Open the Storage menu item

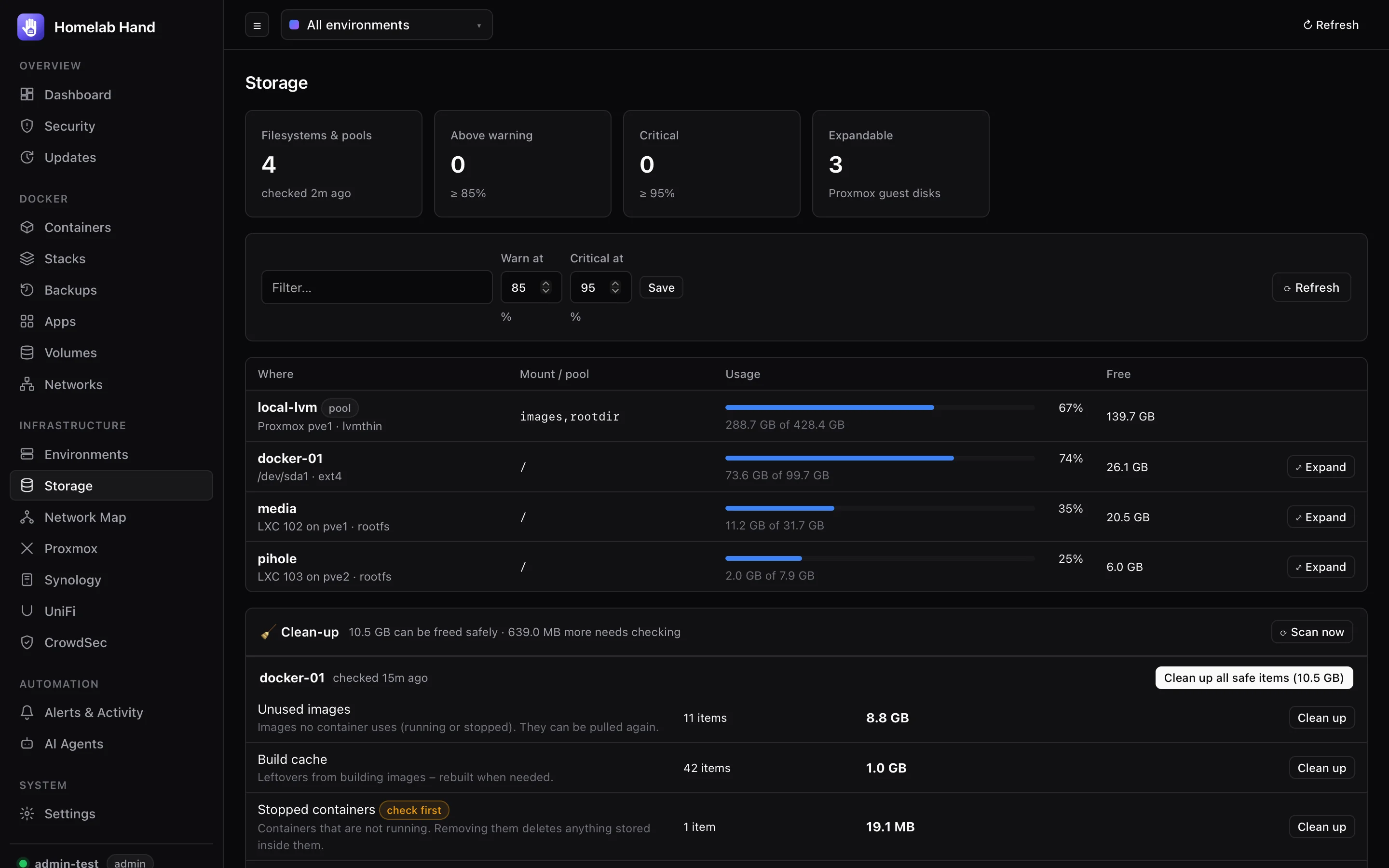tap(111, 486)
